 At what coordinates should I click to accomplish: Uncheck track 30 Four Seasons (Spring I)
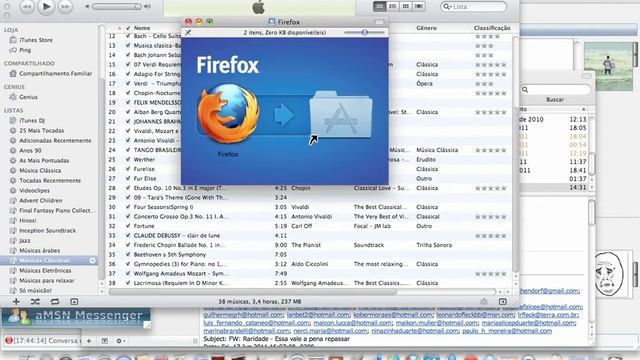(x=128, y=207)
